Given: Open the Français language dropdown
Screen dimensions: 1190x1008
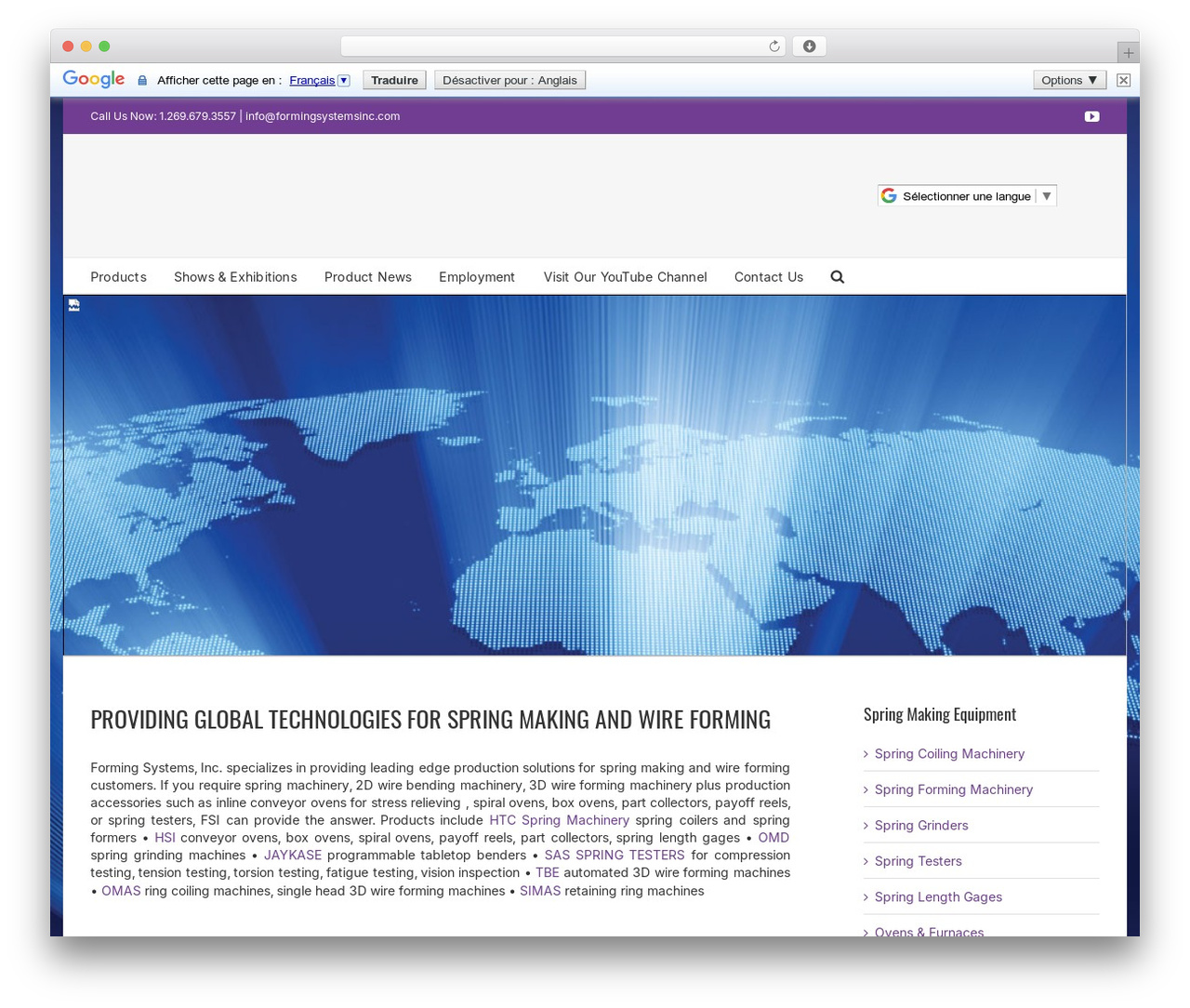Looking at the screenshot, I should pos(319,80).
